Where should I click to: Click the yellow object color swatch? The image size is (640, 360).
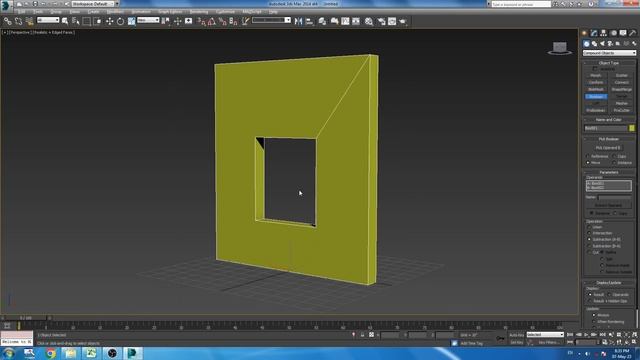(632, 128)
